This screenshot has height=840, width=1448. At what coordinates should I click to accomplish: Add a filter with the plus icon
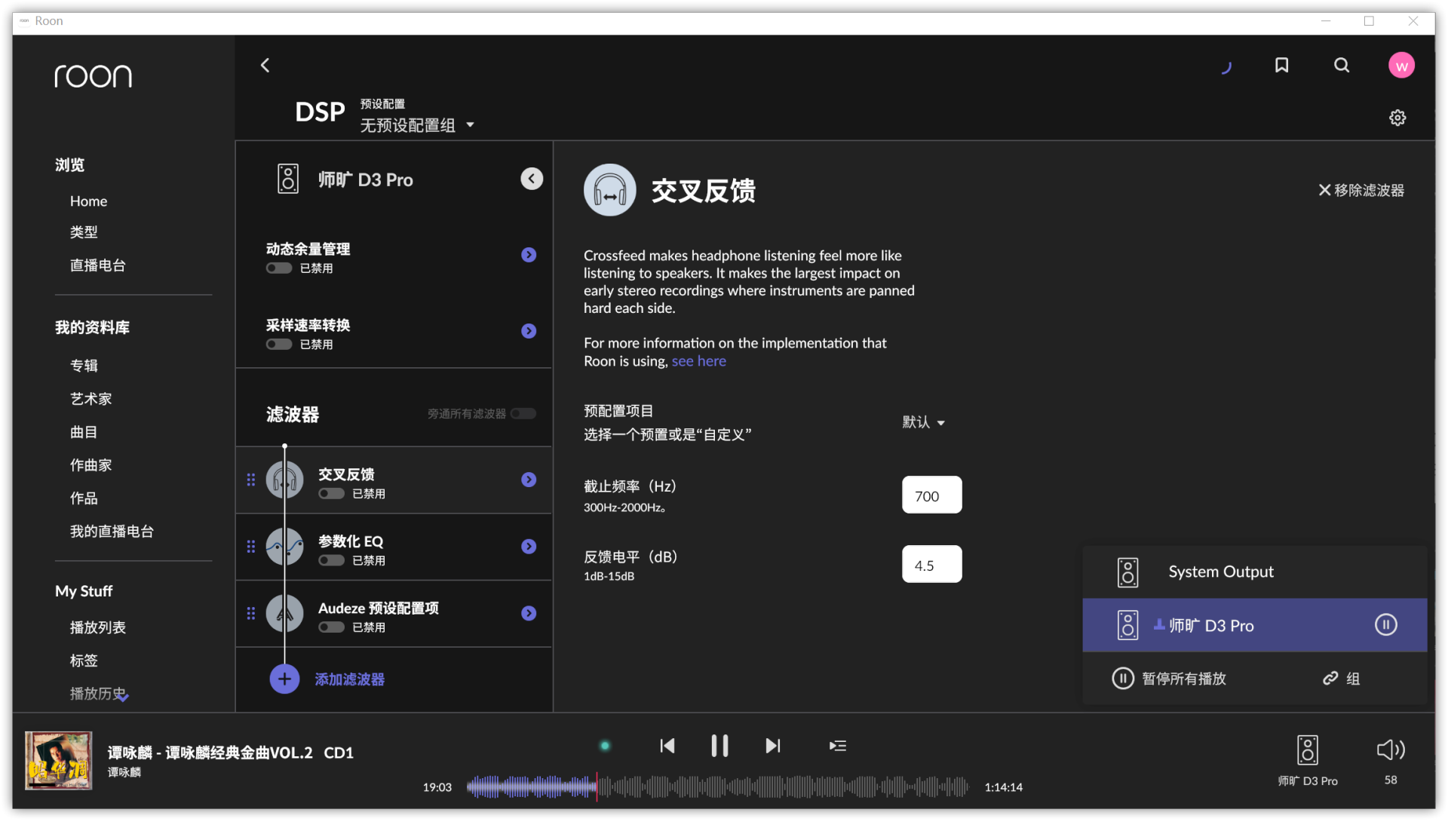(x=284, y=679)
